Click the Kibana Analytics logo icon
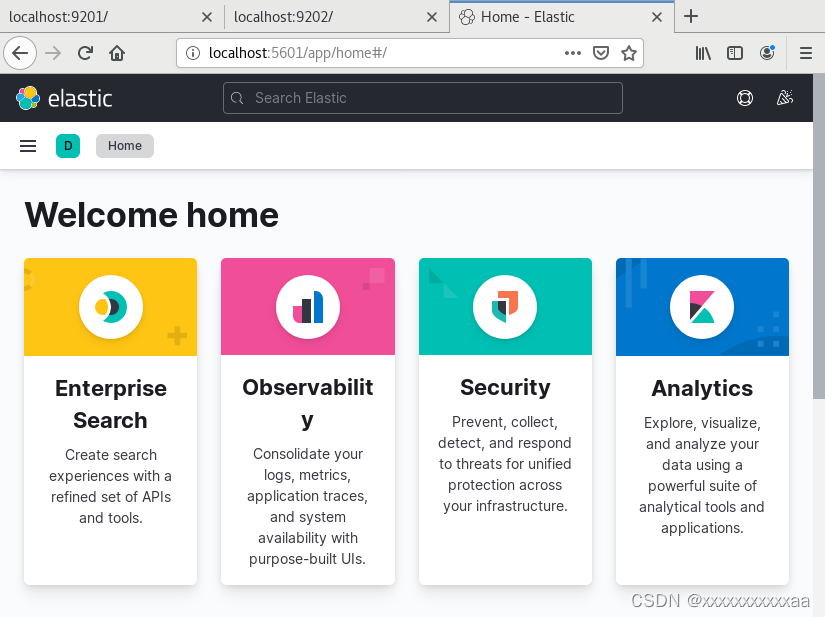Viewport: 825px width, 617px height. [x=702, y=307]
